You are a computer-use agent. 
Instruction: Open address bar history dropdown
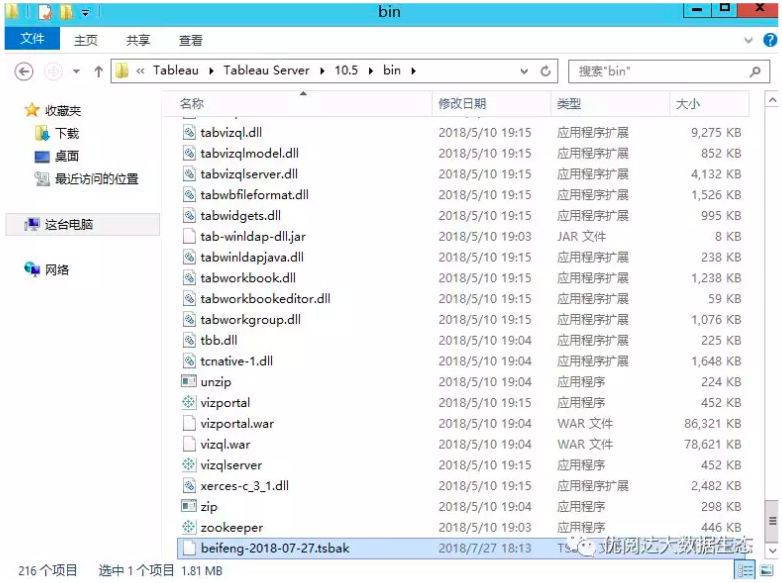click(x=524, y=71)
